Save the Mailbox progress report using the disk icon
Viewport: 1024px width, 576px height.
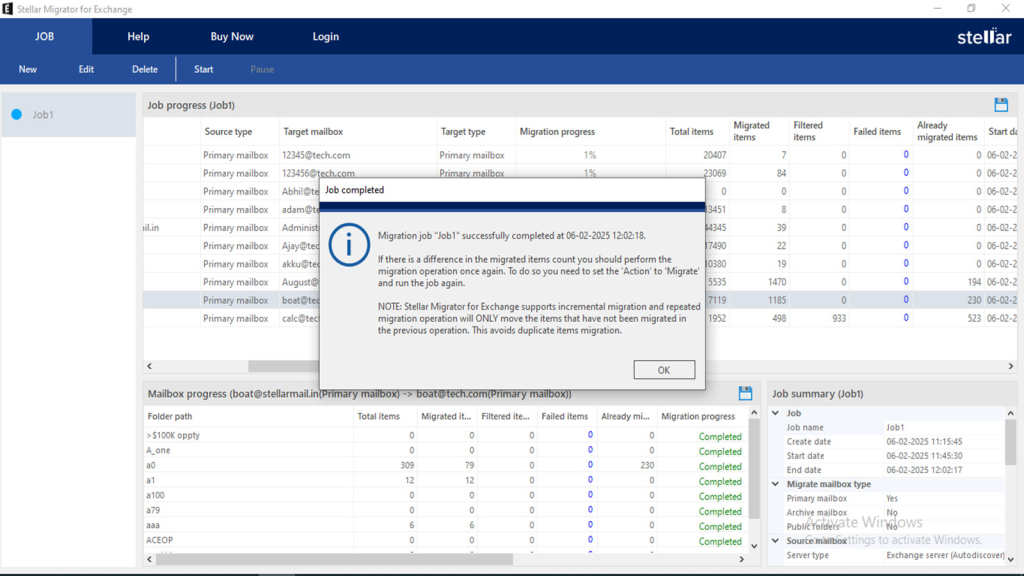pyautogui.click(x=745, y=393)
